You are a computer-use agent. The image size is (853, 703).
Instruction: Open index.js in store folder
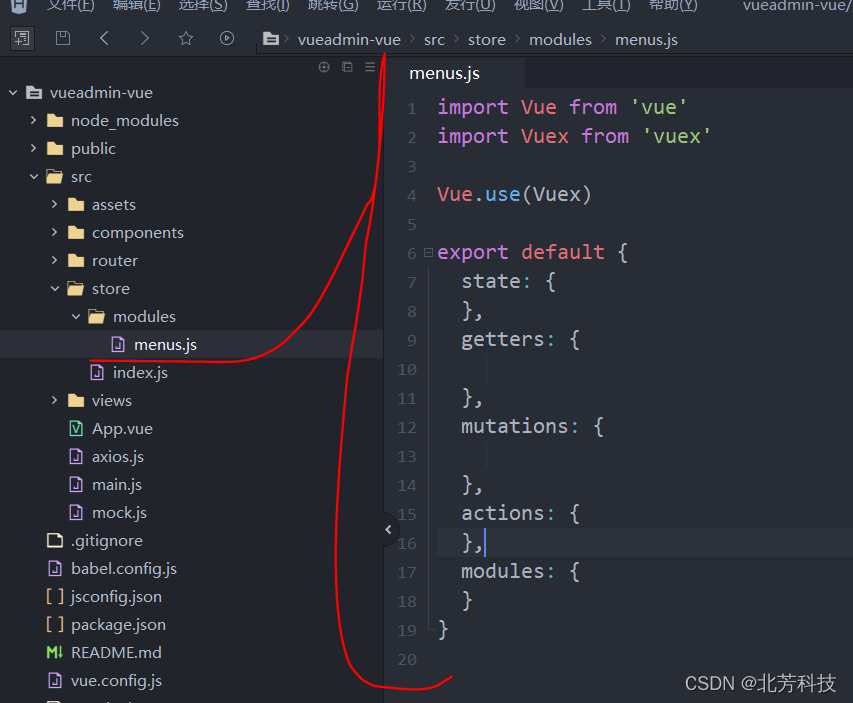point(140,373)
